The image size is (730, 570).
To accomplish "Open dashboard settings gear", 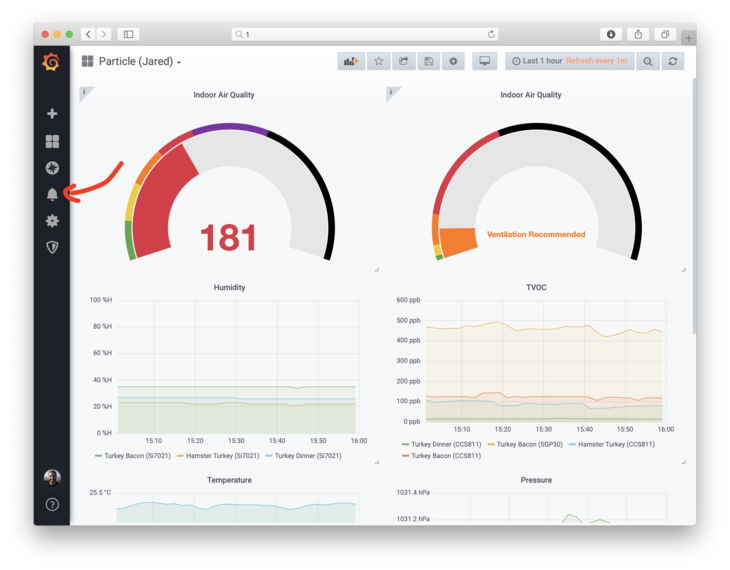I will 453,61.
